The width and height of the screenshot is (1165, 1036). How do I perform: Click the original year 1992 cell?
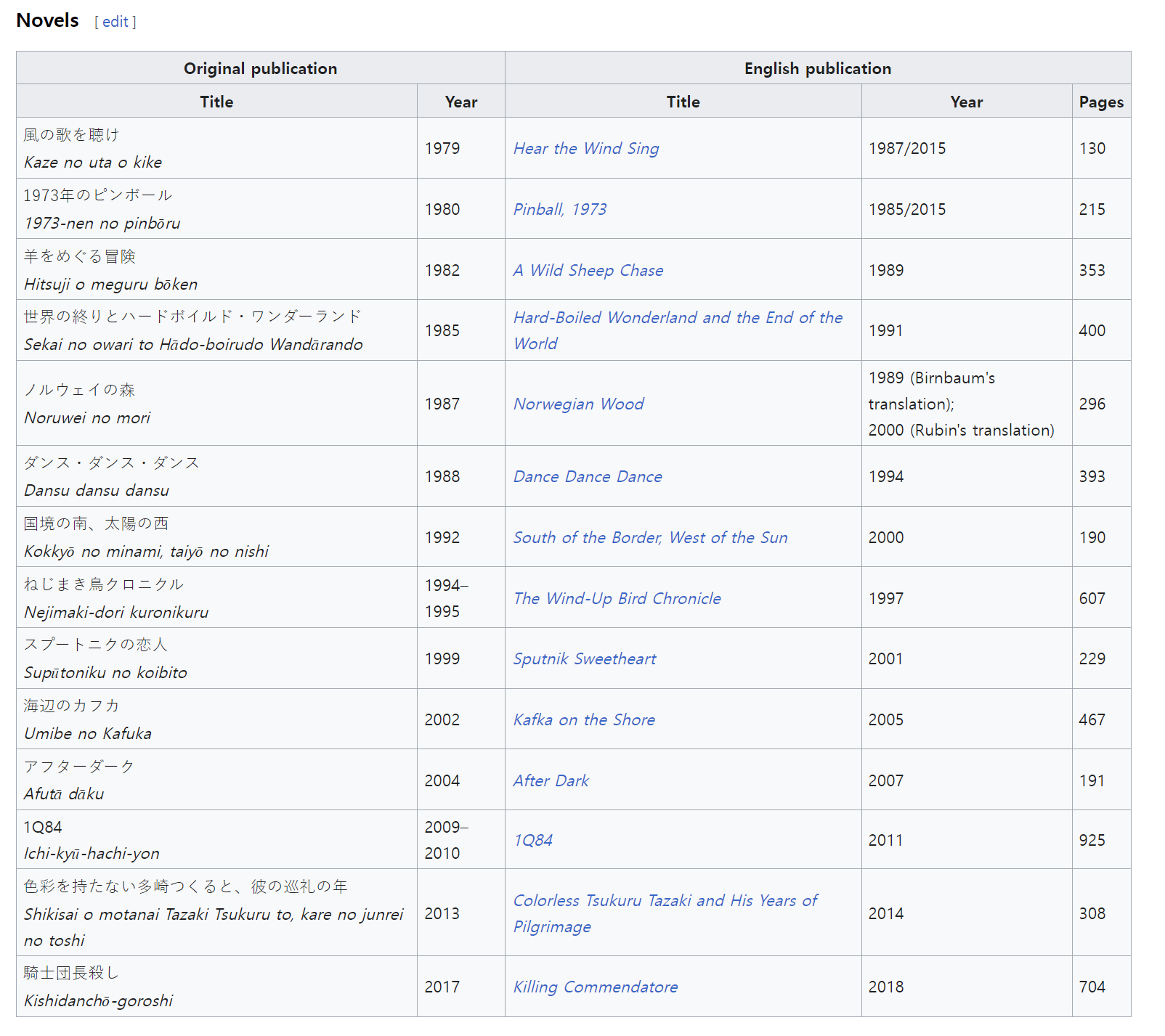pyautogui.click(x=461, y=537)
